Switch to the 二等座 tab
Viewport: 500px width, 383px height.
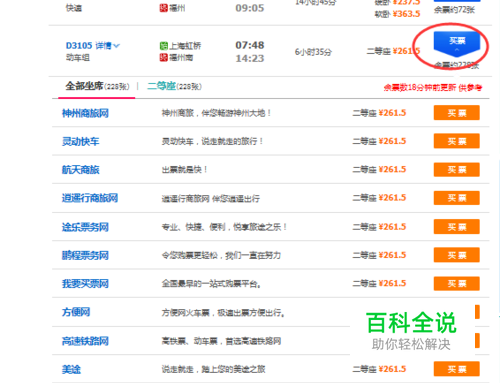tap(174, 86)
